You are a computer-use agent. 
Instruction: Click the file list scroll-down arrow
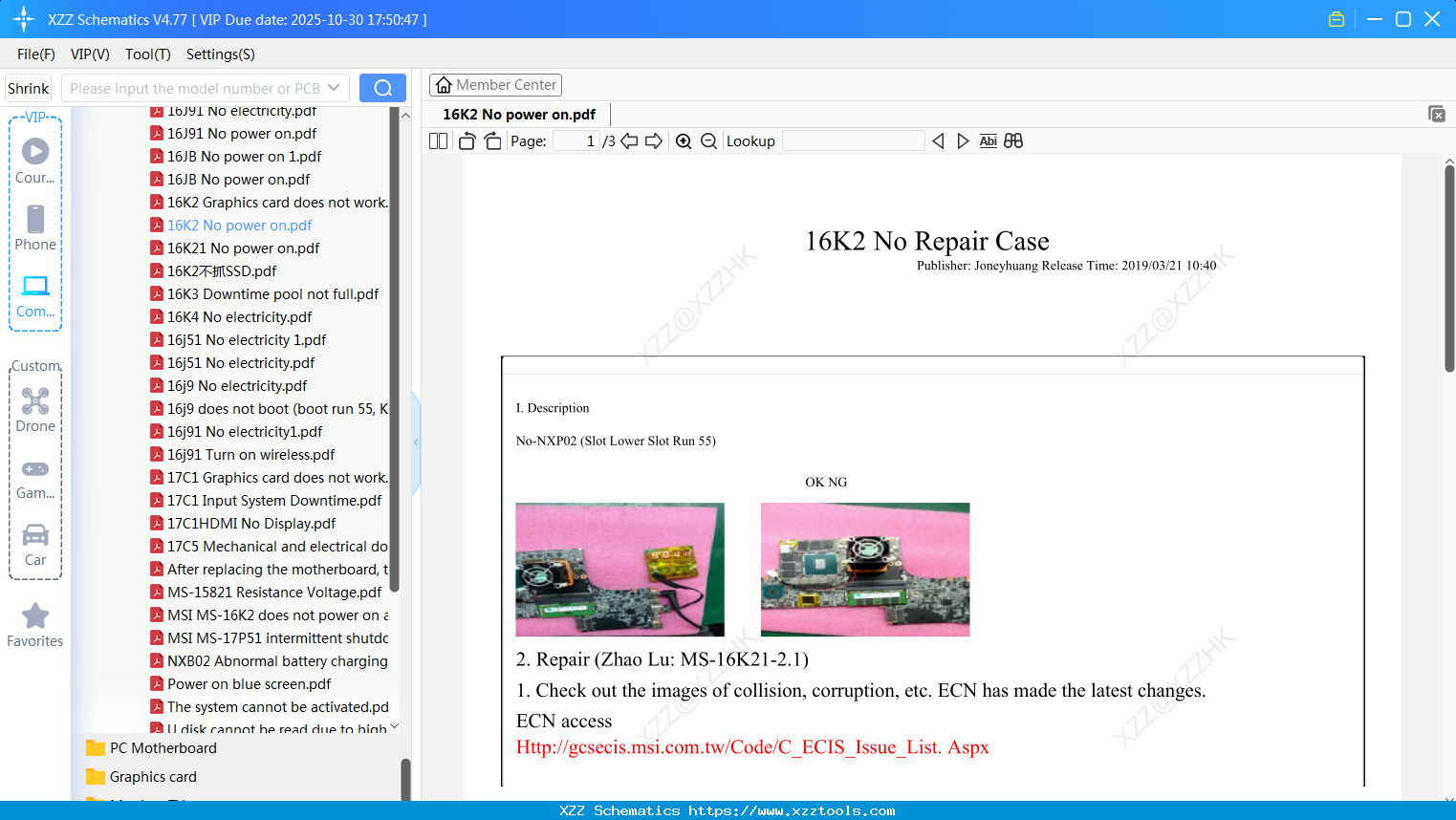(394, 726)
